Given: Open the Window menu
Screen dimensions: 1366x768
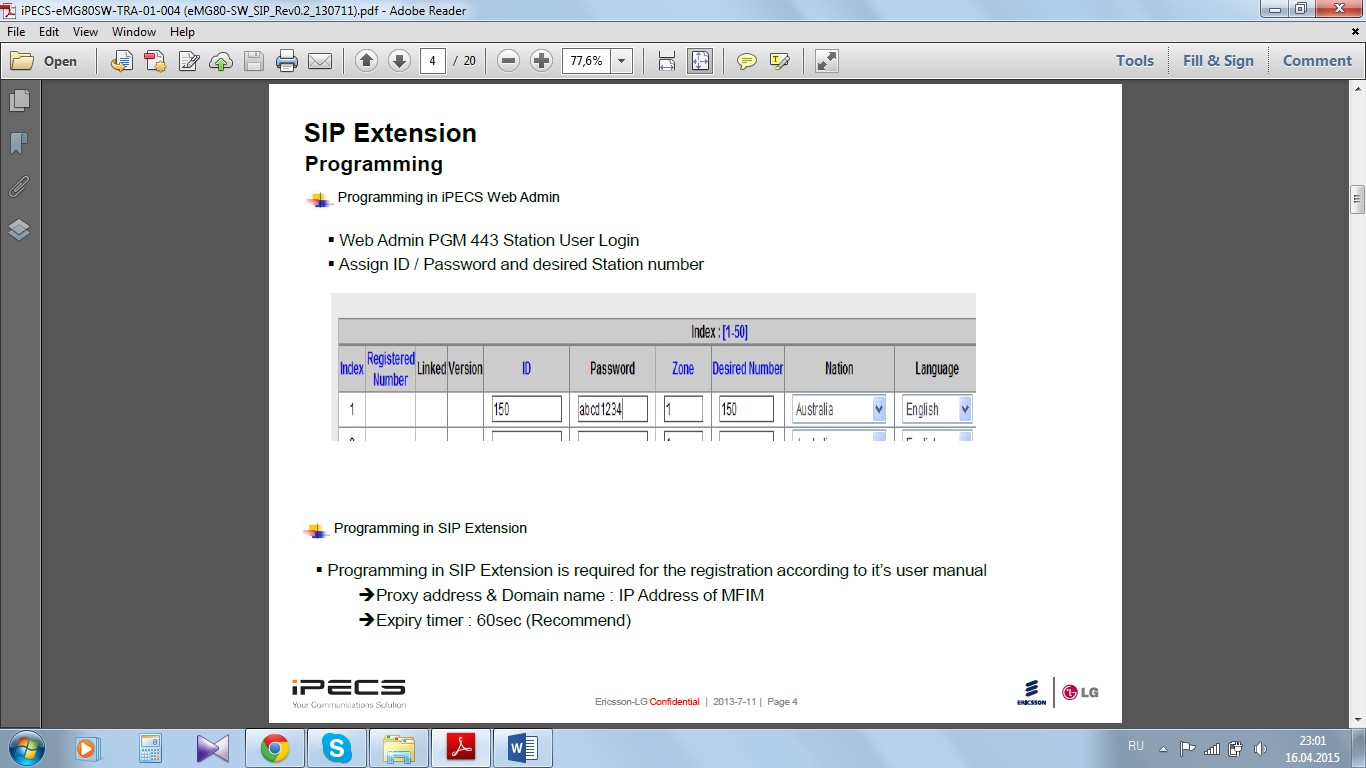Looking at the screenshot, I should click(x=134, y=32).
